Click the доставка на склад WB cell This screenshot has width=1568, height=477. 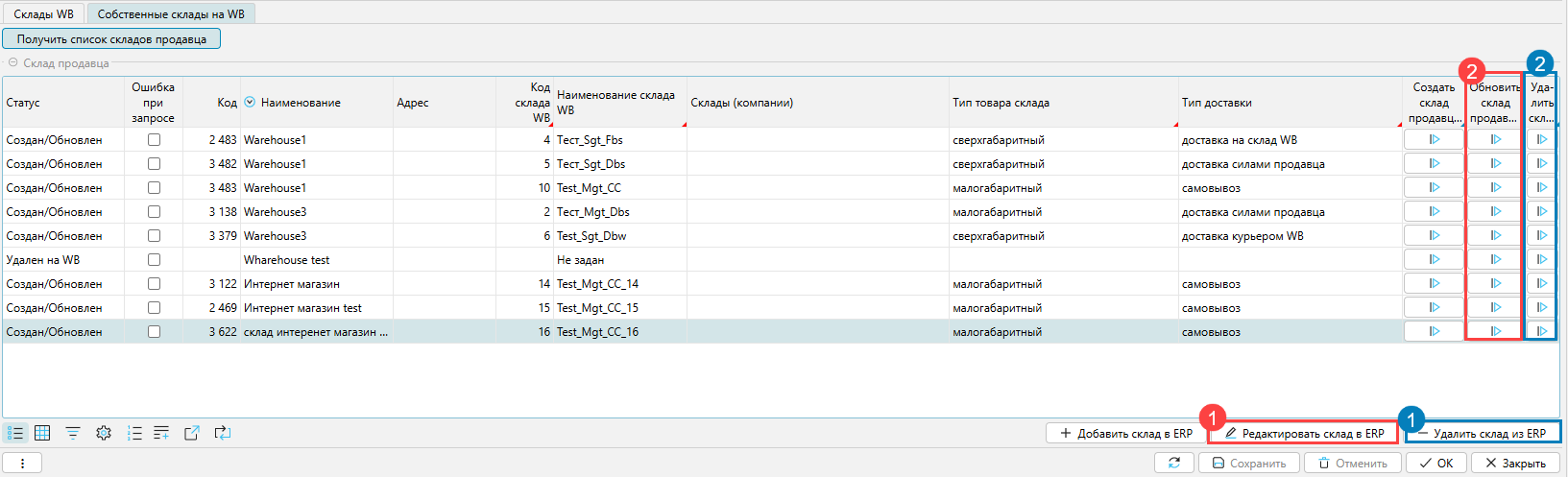pyautogui.click(x=1290, y=139)
